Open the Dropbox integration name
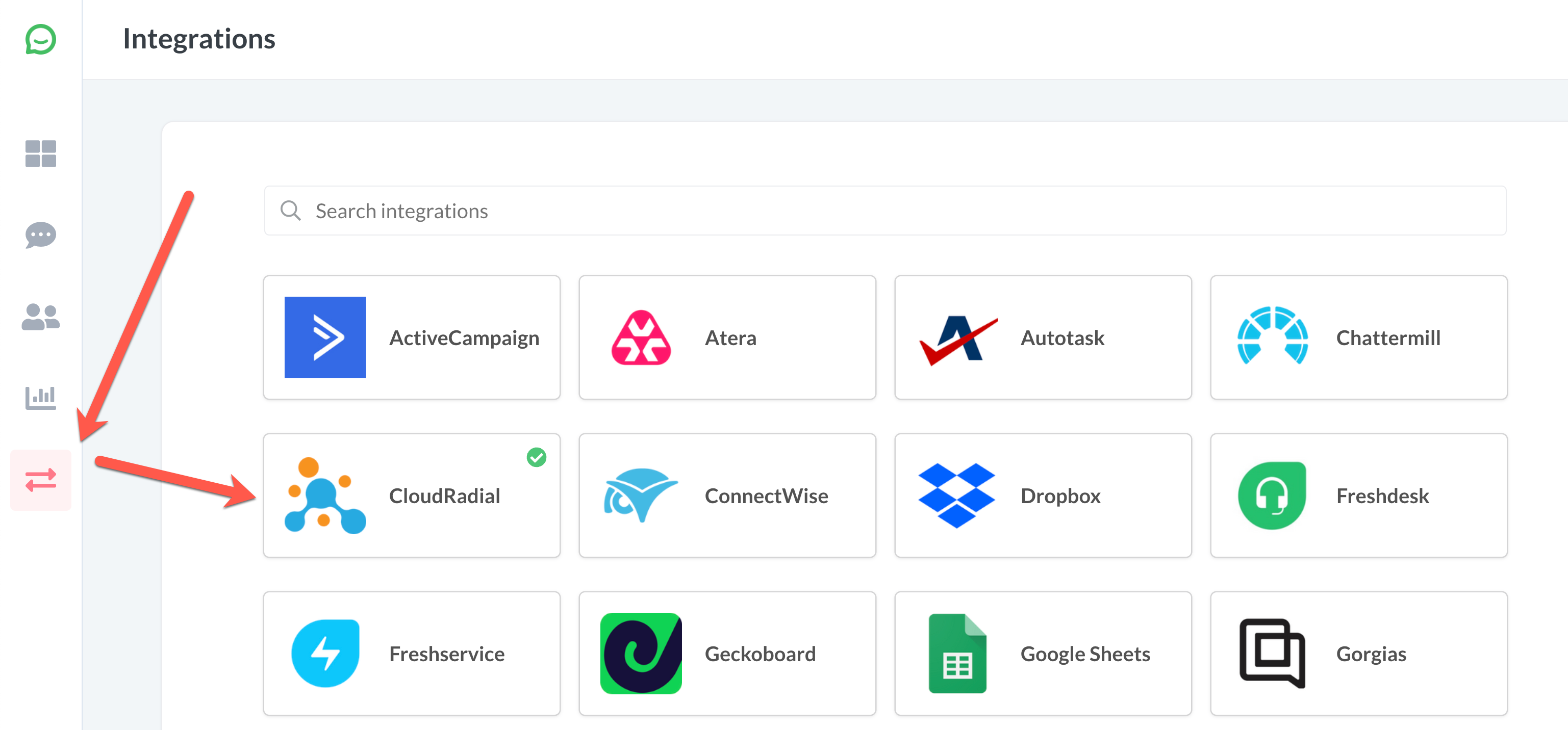Viewport: 1568px width, 730px height. tap(1060, 496)
